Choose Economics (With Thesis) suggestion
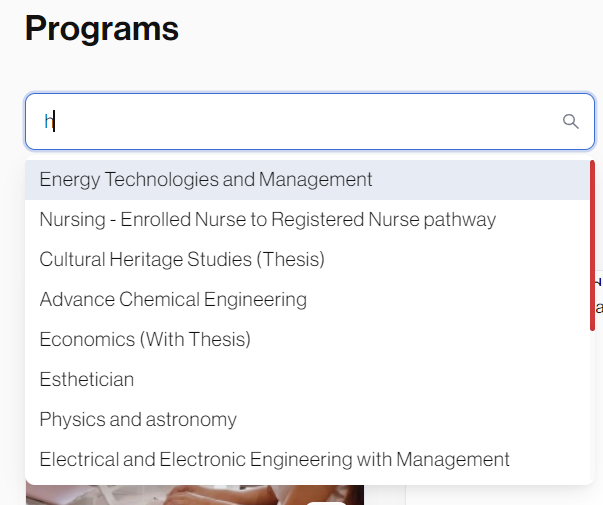The image size is (603, 505). coord(145,340)
